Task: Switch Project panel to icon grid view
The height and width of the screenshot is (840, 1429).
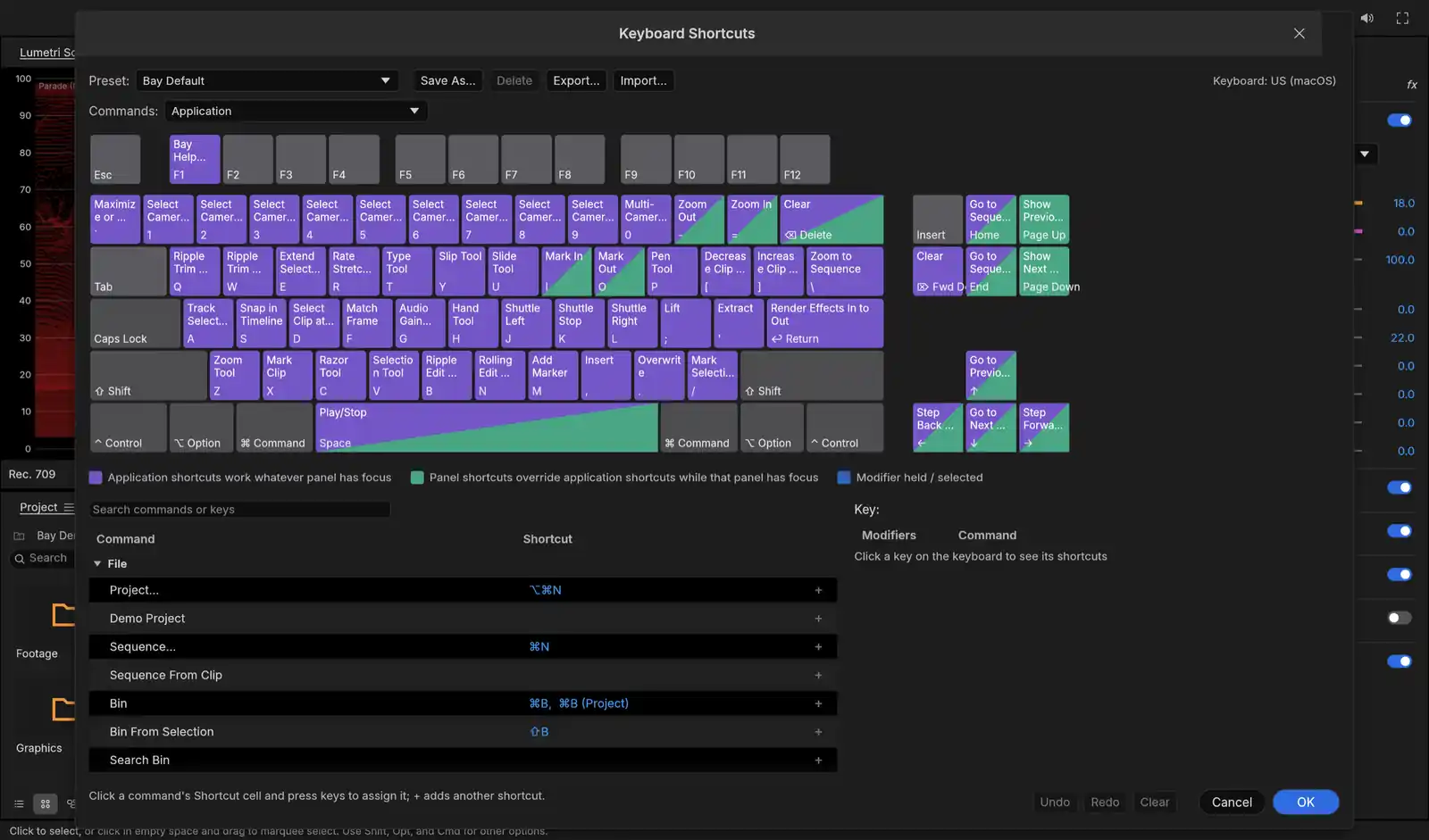Action: pyautogui.click(x=45, y=803)
